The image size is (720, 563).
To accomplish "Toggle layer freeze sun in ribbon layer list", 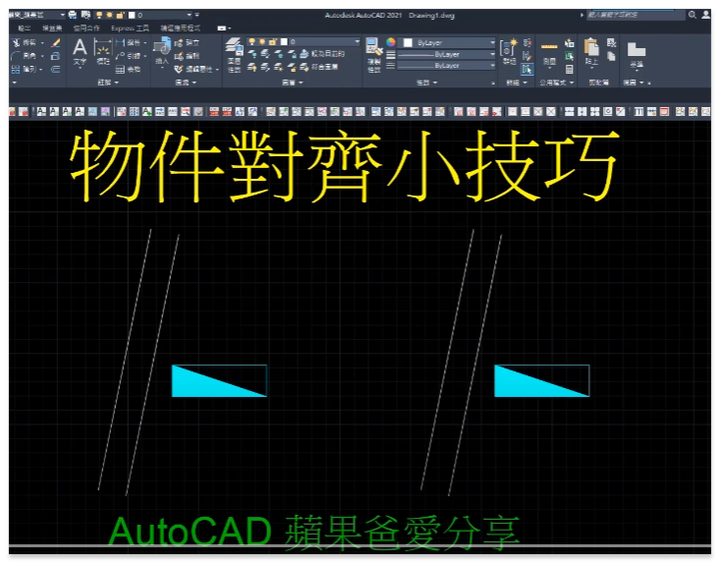I will pos(262,42).
